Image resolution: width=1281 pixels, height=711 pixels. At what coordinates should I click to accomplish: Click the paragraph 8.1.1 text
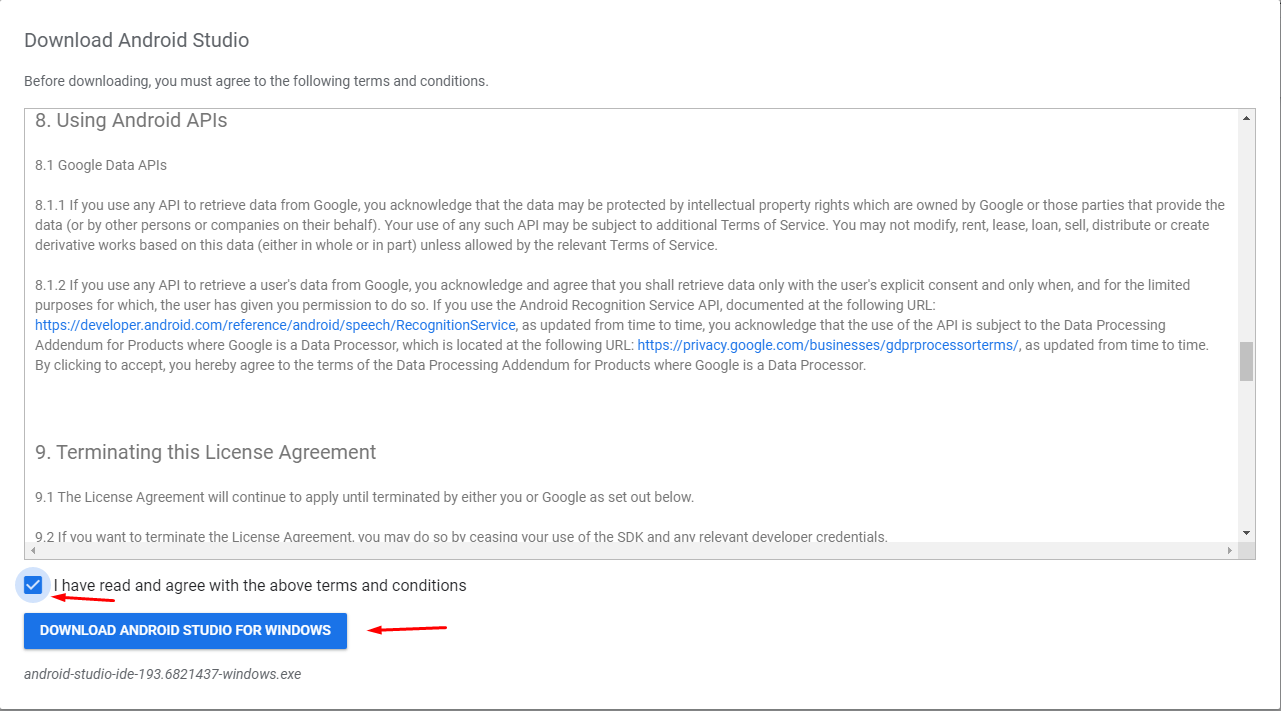630,225
